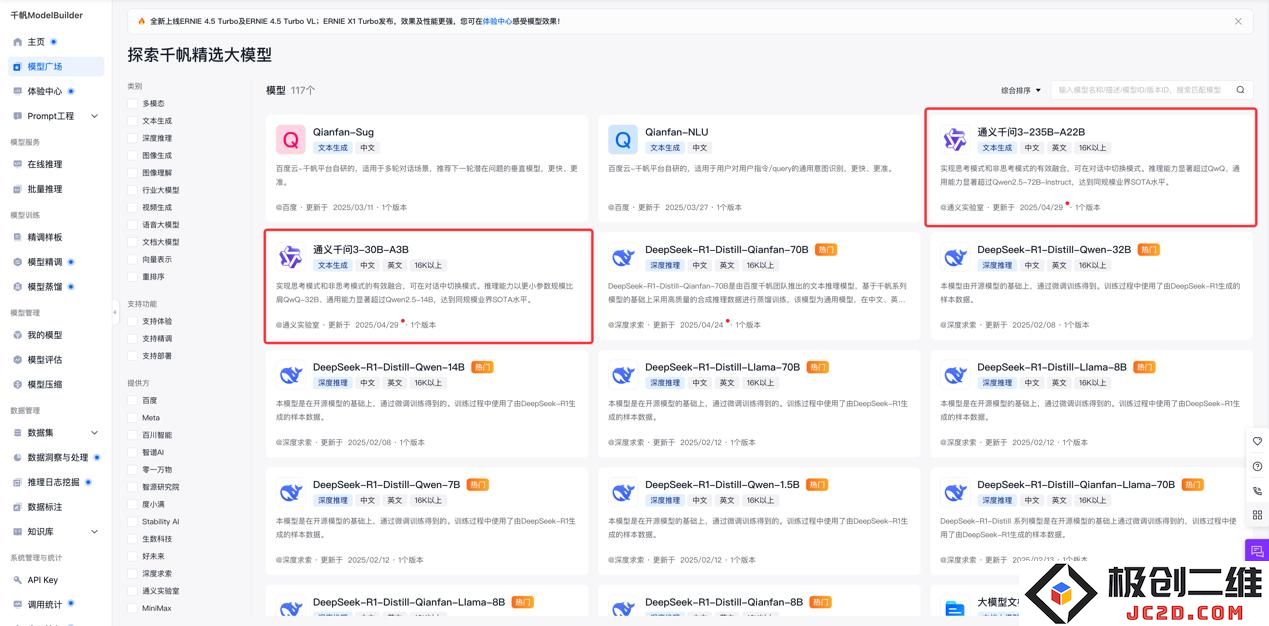The width and height of the screenshot is (1269, 626).
Task: Click 热门 badge on DeepSeek-R1-Distill-Qwen-32B
Action: pos(1149,250)
